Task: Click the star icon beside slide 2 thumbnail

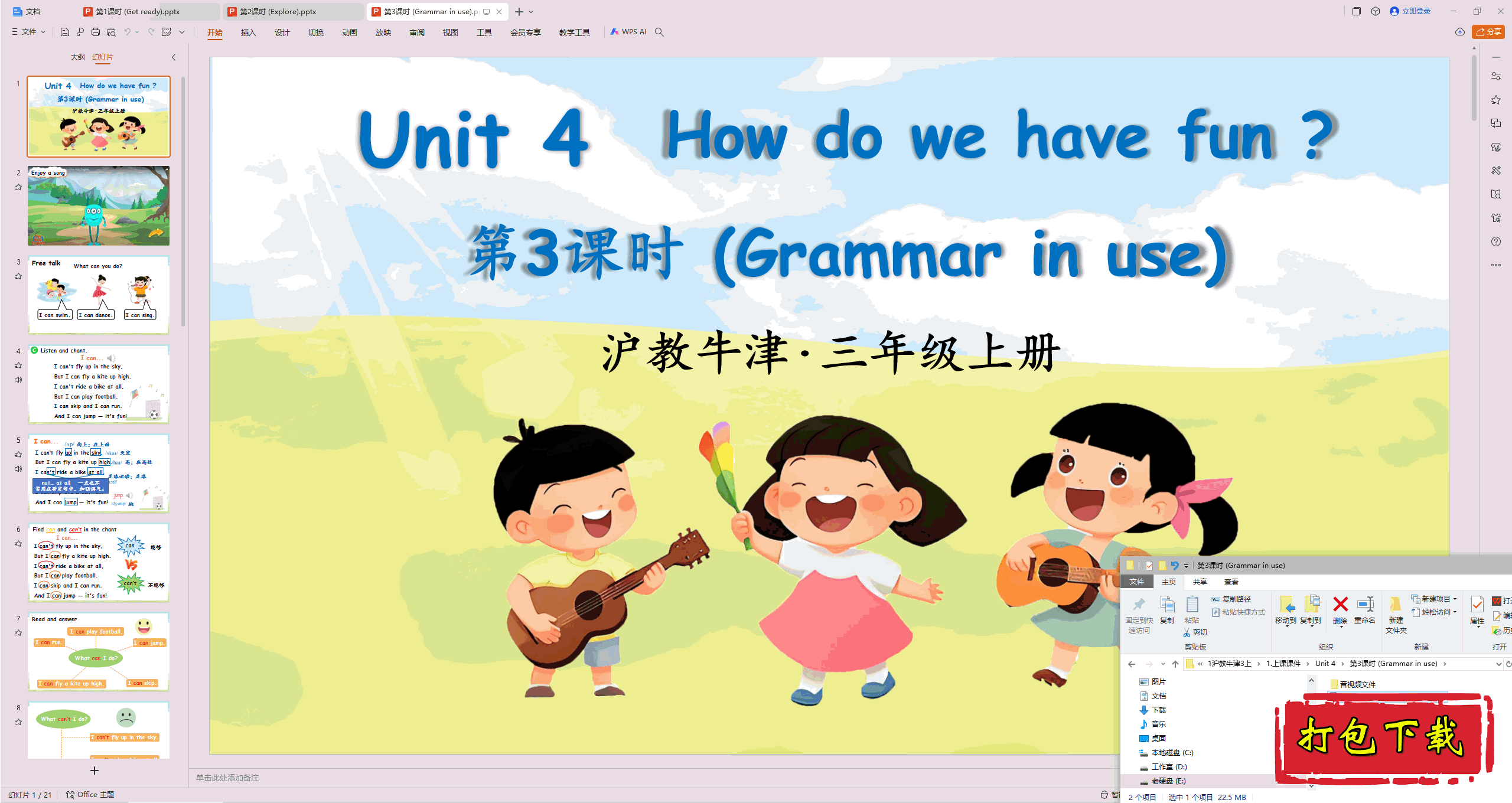Action: coord(18,187)
